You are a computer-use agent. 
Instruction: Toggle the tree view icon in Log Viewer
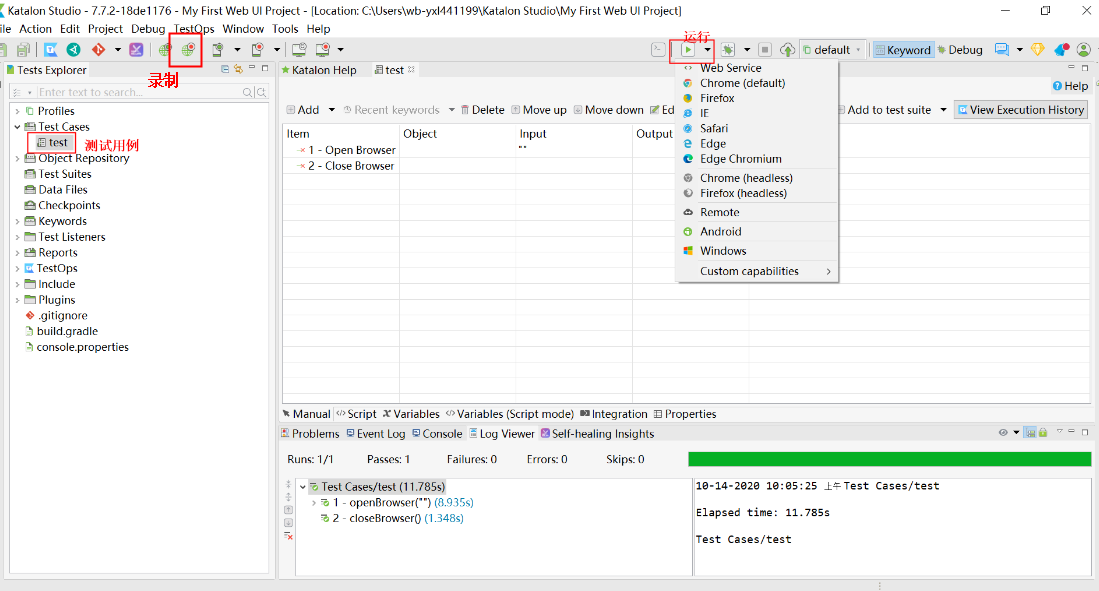[1030, 433]
